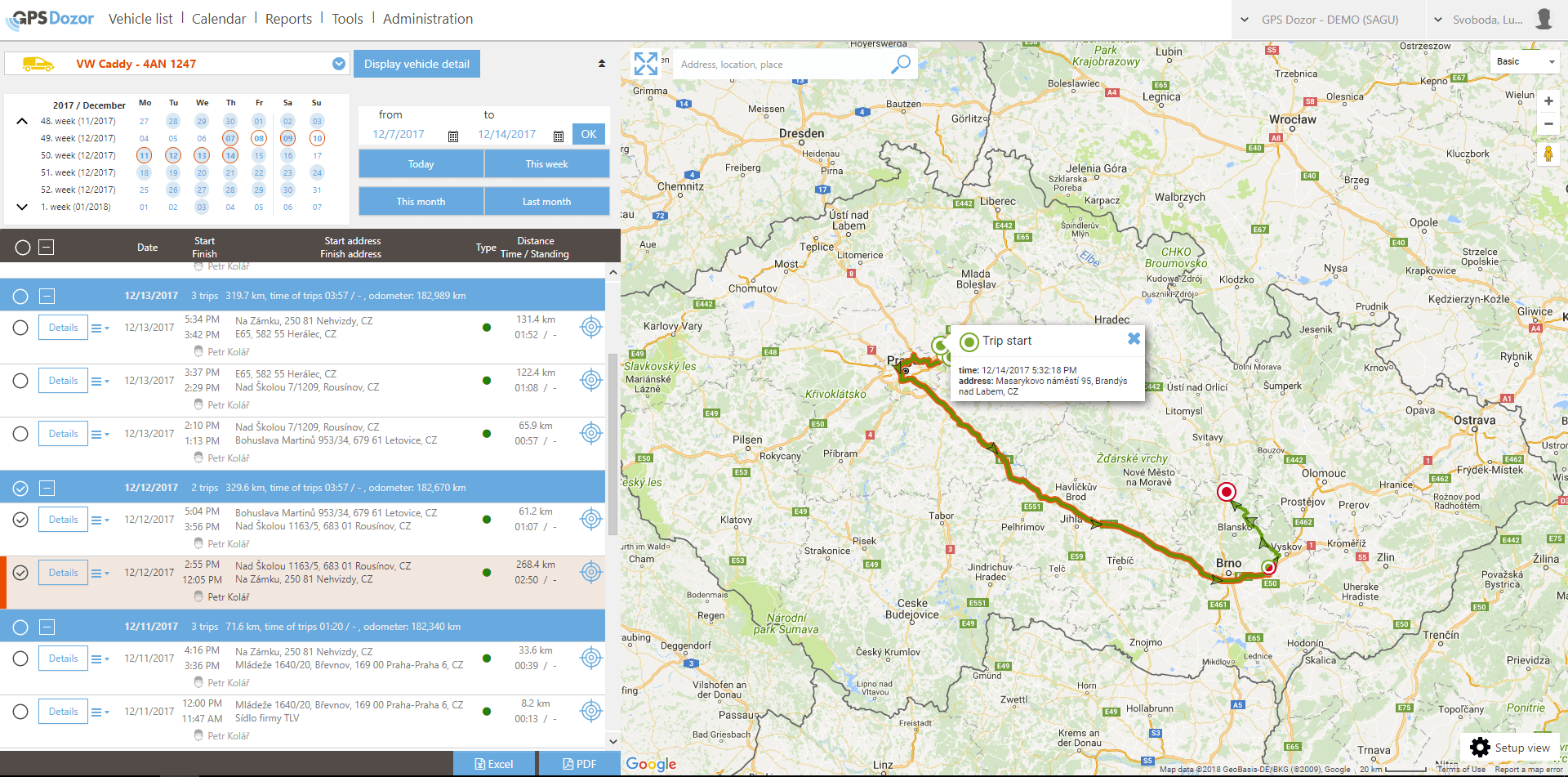Open the Setup view gear settings
1568x777 pixels.
pos(1479,748)
